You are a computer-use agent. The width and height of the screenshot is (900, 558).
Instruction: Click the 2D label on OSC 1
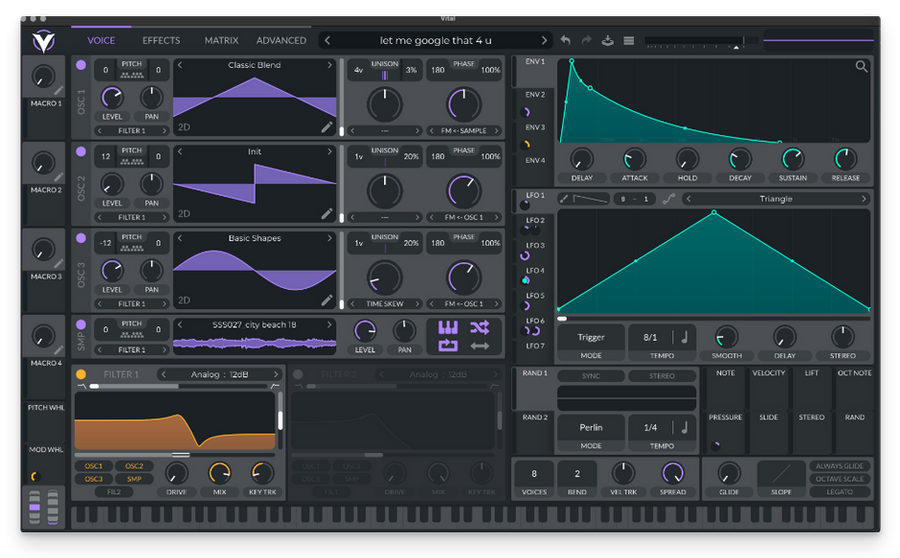[184, 127]
